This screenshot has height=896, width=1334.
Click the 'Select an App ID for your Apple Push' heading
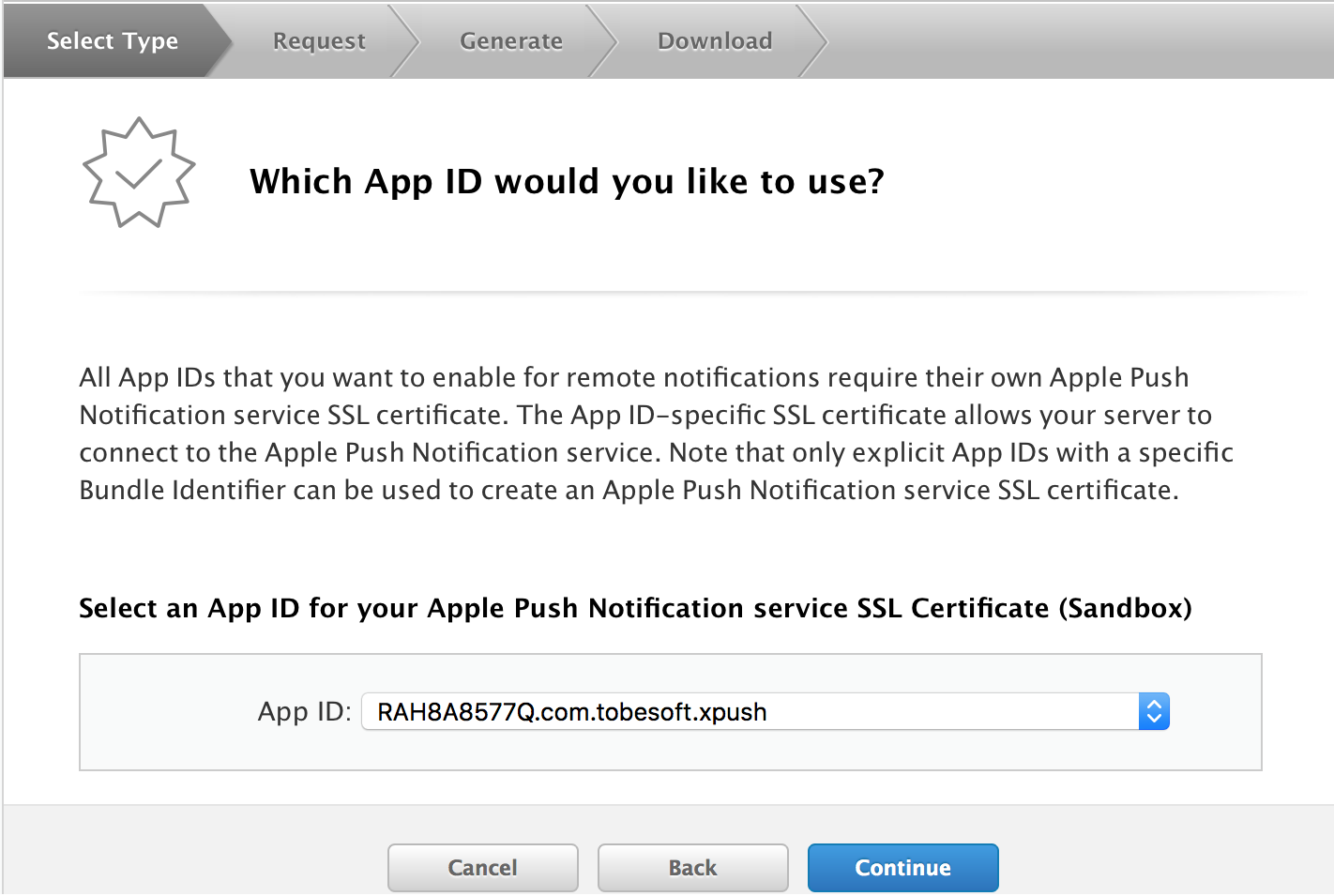click(635, 608)
